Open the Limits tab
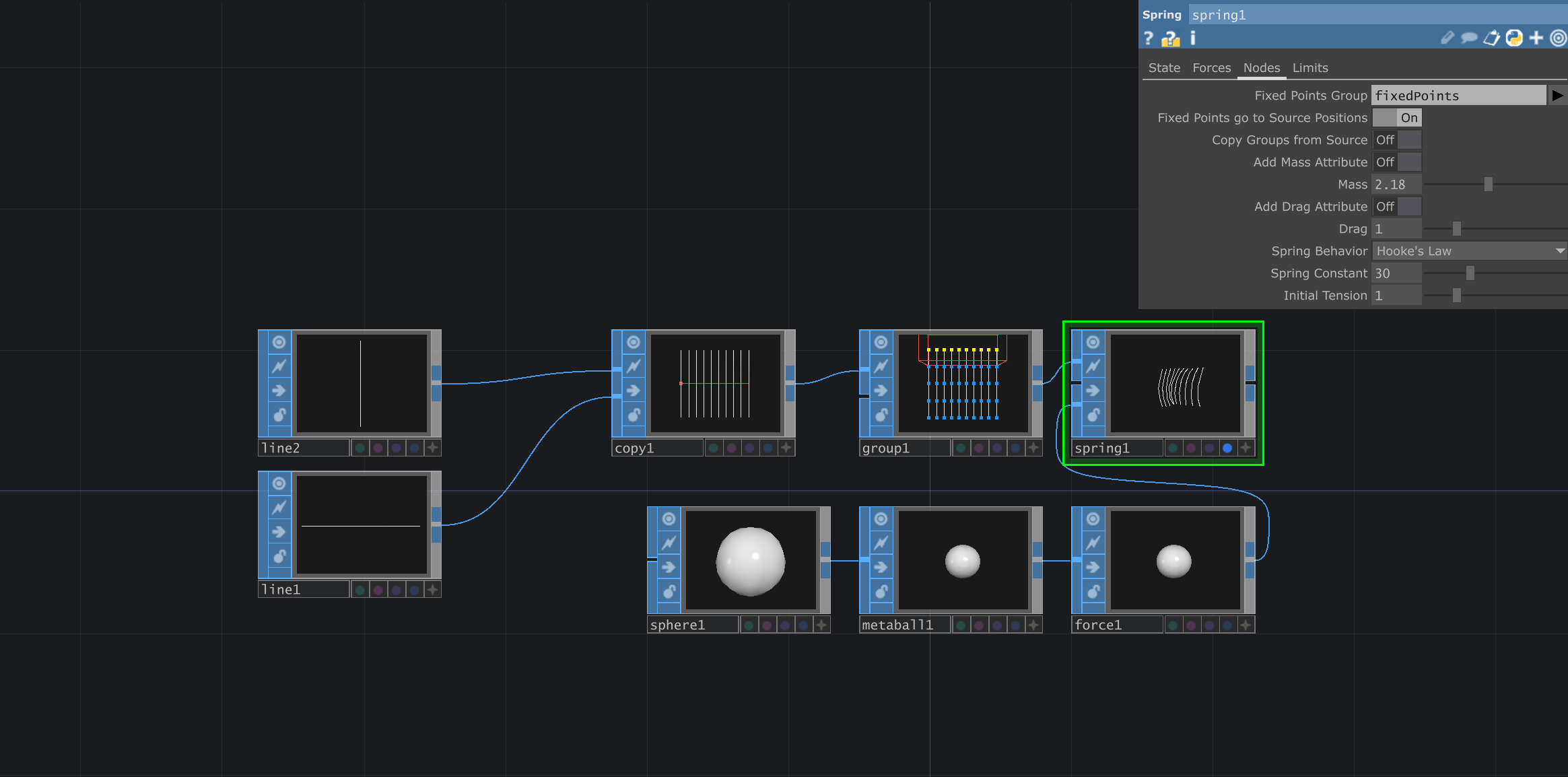The width and height of the screenshot is (1568, 777). [1309, 68]
